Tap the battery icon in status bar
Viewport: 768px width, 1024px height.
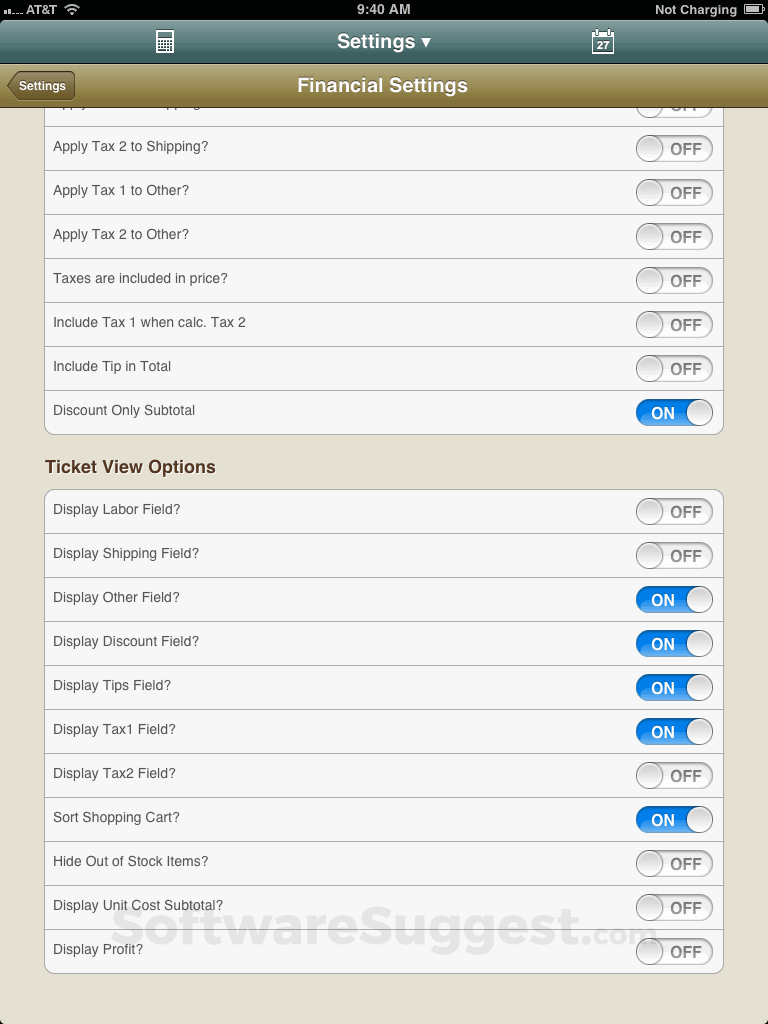(x=753, y=9)
